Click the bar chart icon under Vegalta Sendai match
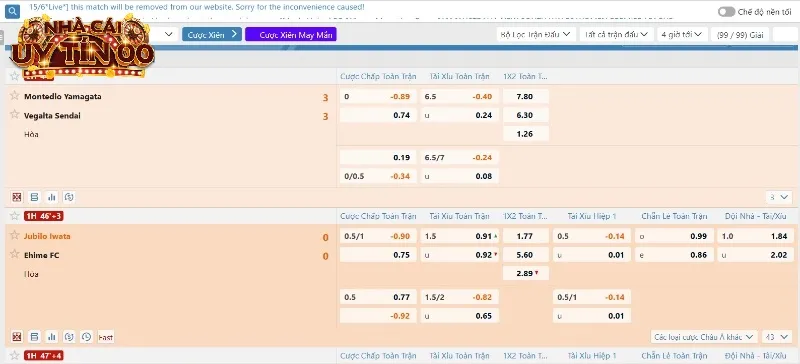 click(52, 197)
